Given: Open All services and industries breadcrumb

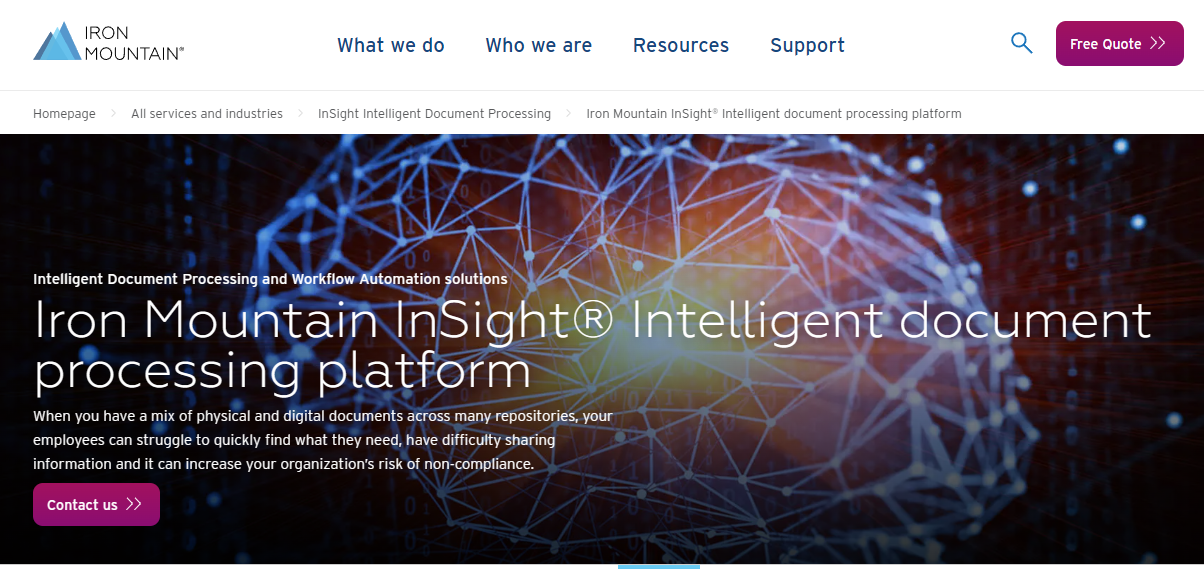Looking at the screenshot, I should click(207, 114).
